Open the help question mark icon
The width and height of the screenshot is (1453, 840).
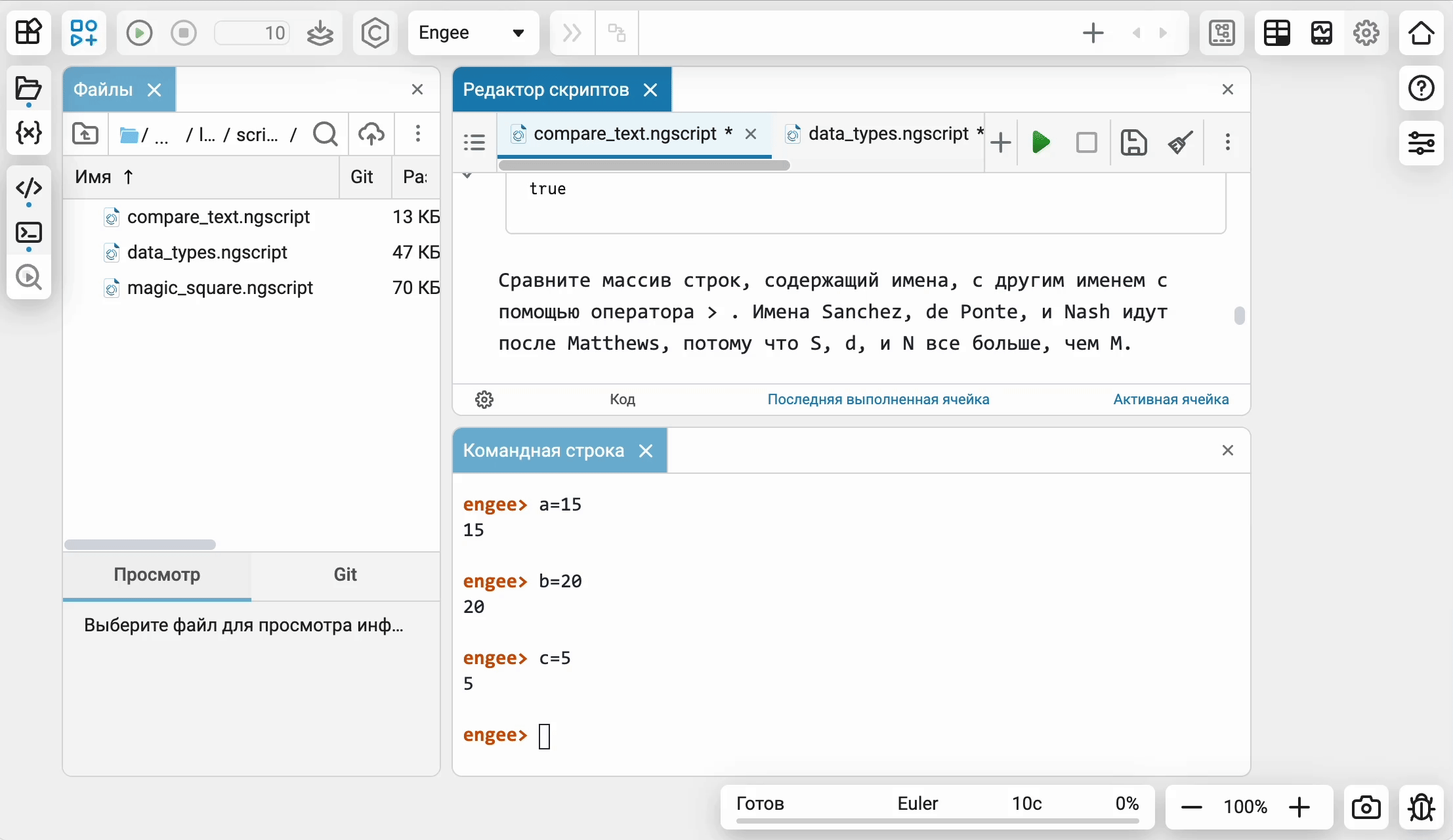[x=1421, y=88]
